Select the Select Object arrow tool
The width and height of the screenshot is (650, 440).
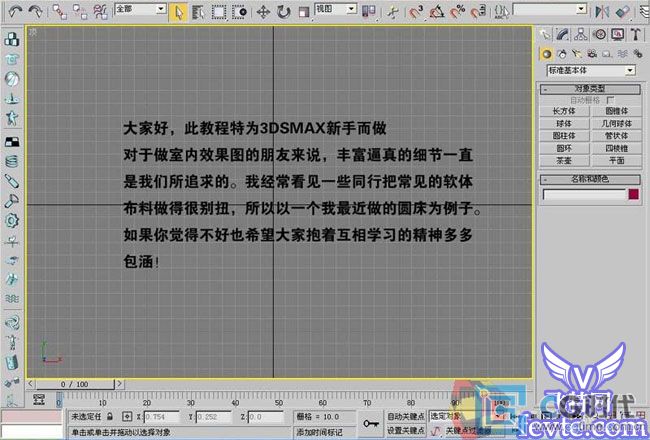point(179,11)
